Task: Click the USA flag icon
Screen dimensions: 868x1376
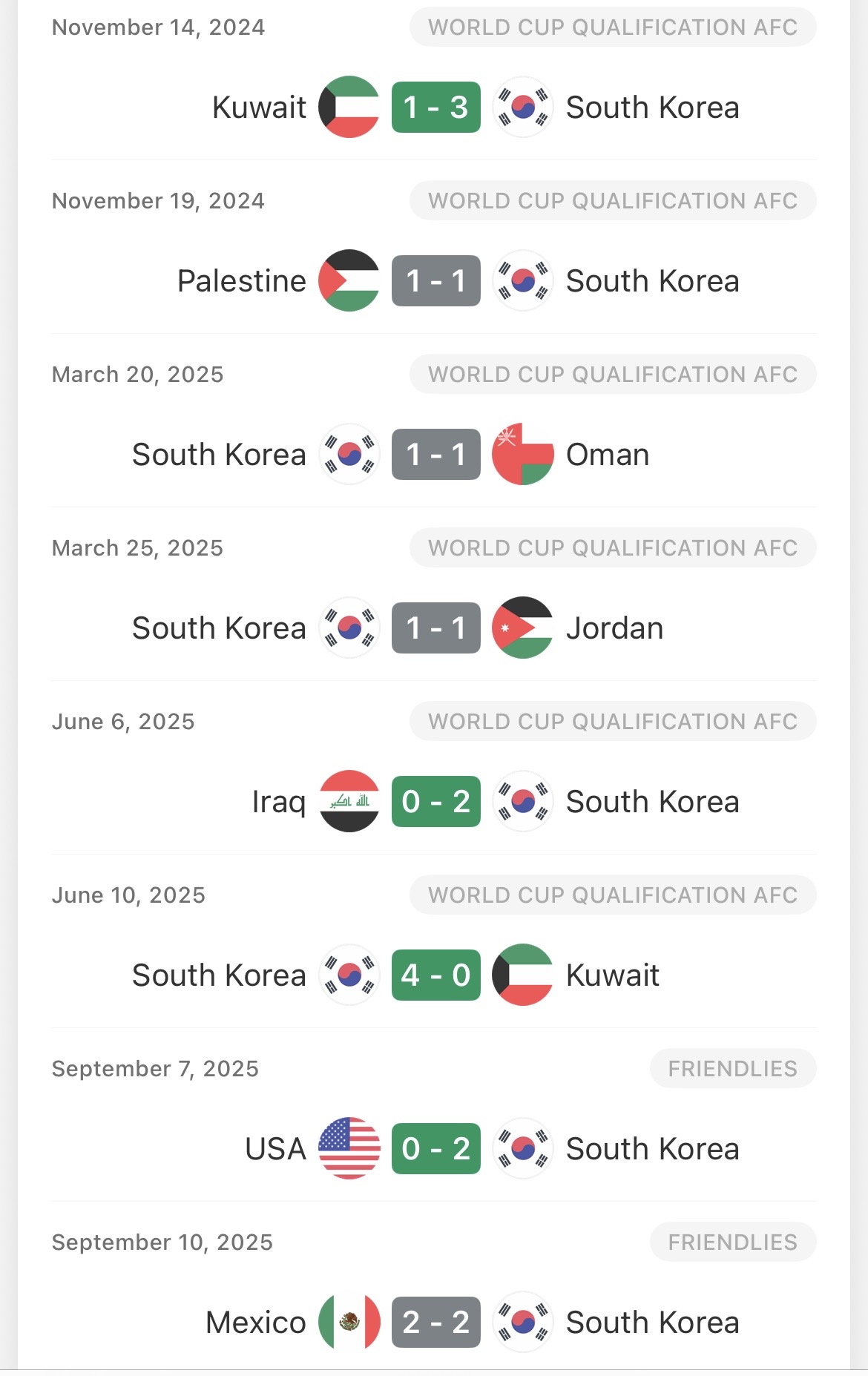Action: [349, 1149]
